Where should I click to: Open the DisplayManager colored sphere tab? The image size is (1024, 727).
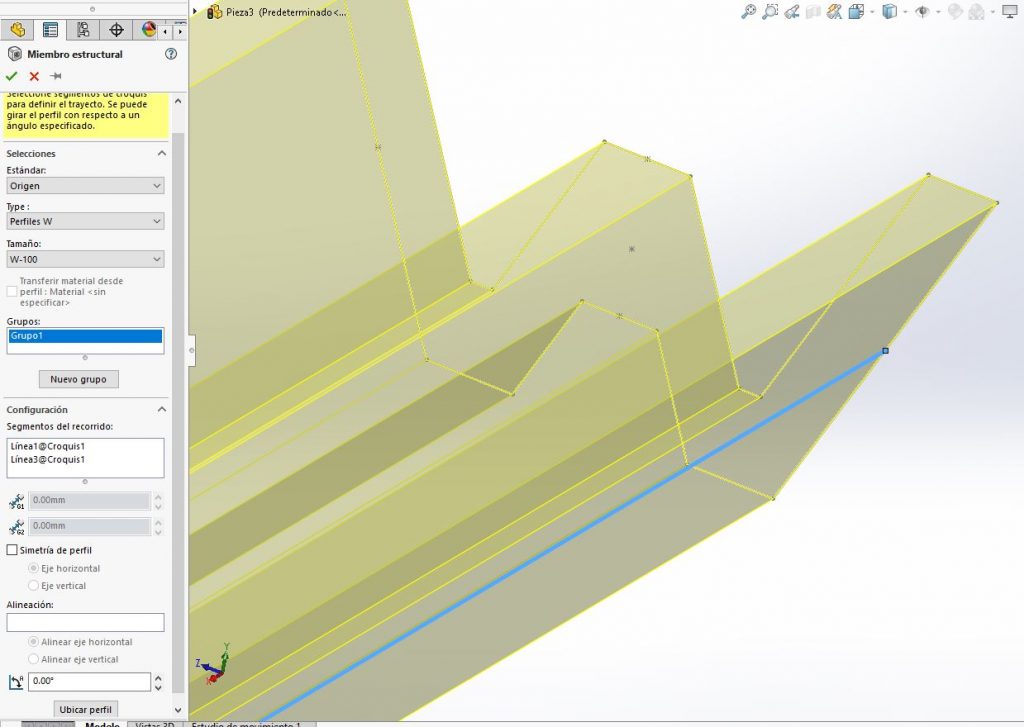pyautogui.click(x=150, y=30)
